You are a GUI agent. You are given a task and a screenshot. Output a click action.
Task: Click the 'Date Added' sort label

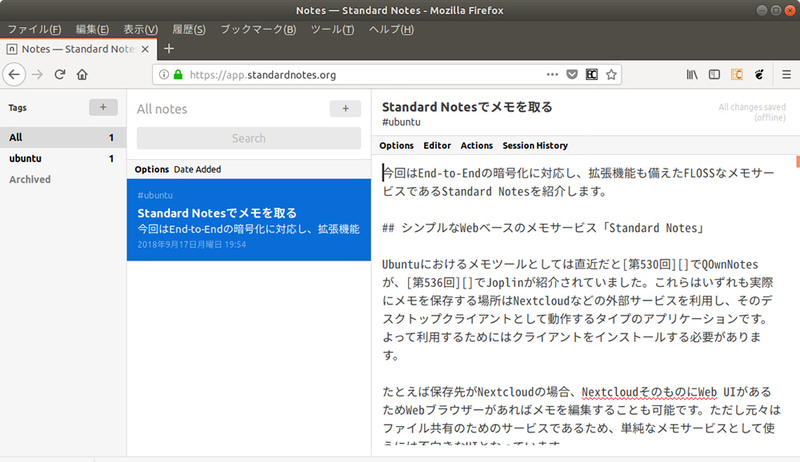[197, 169]
